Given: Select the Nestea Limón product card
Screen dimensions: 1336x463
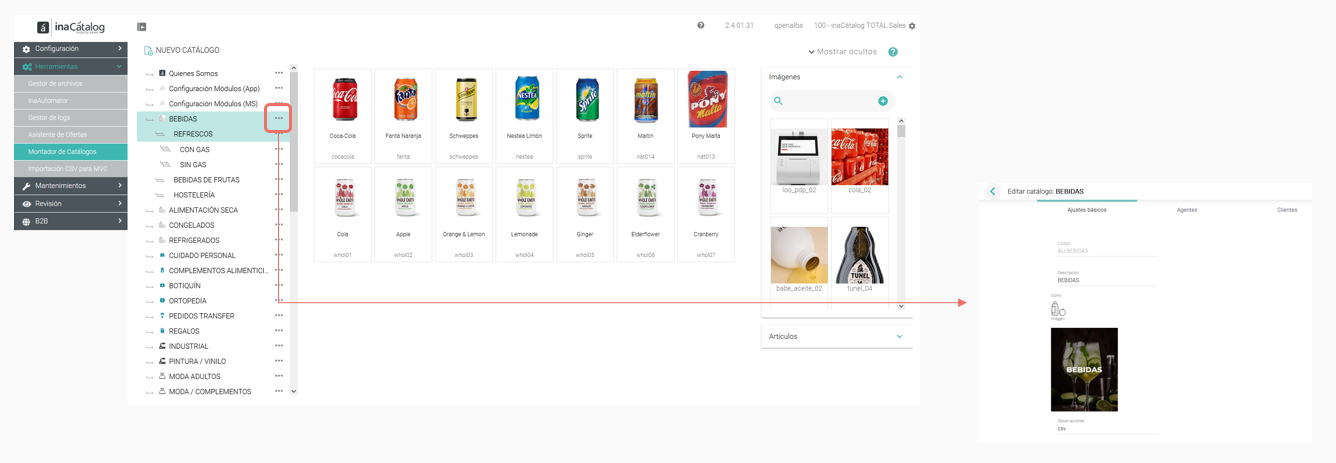Looking at the screenshot, I should [x=524, y=116].
